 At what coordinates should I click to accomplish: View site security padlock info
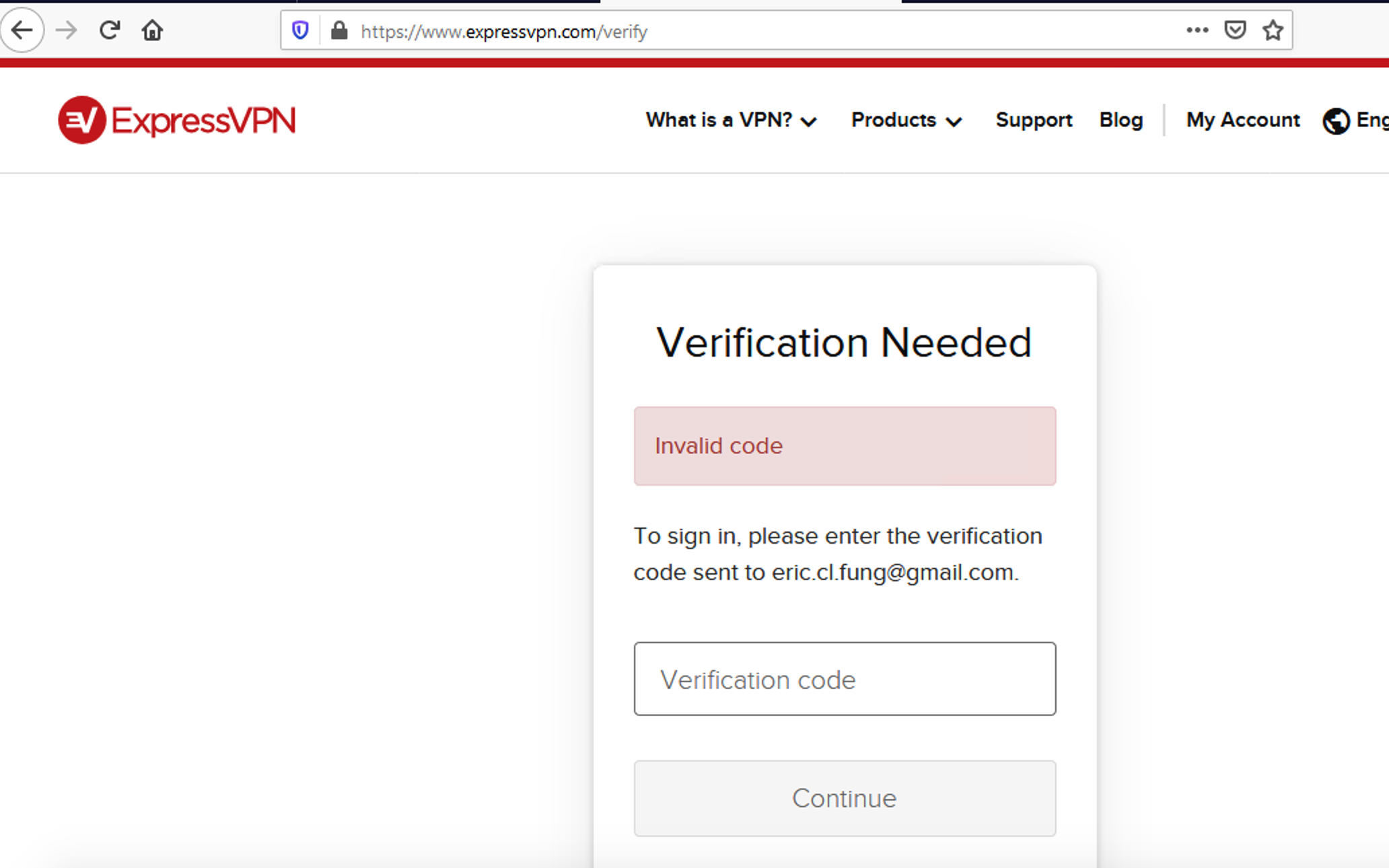pyautogui.click(x=339, y=30)
